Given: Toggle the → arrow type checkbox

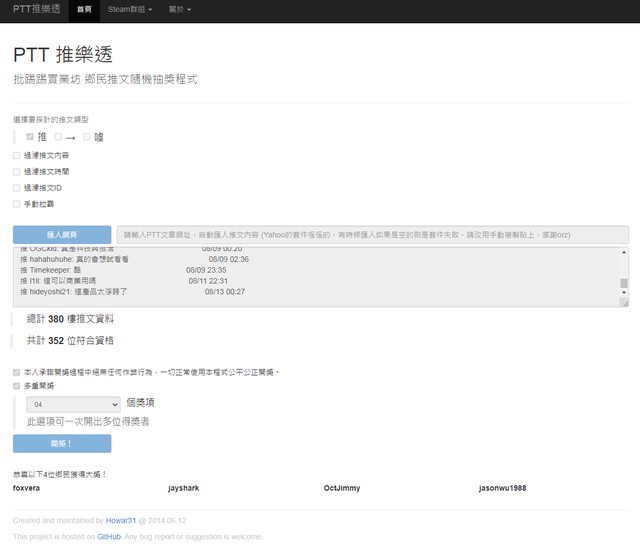Looking at the screenshot, I should pyautogui.click(x=58, y=136).
